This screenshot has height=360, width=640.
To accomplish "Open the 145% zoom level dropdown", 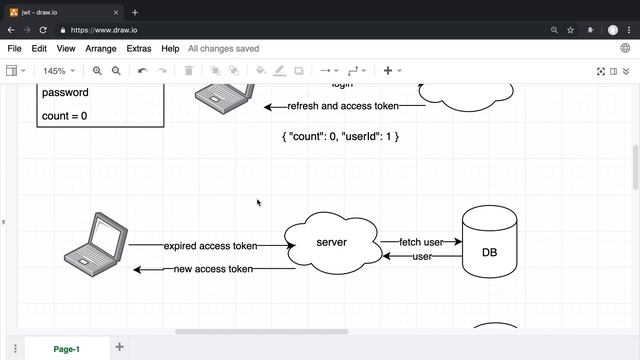I will (59, 71).
